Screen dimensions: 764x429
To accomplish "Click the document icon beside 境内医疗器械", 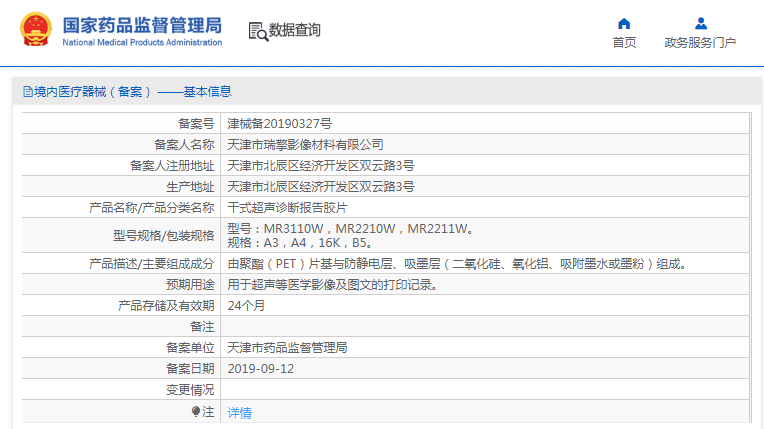I will click(28, 92).
